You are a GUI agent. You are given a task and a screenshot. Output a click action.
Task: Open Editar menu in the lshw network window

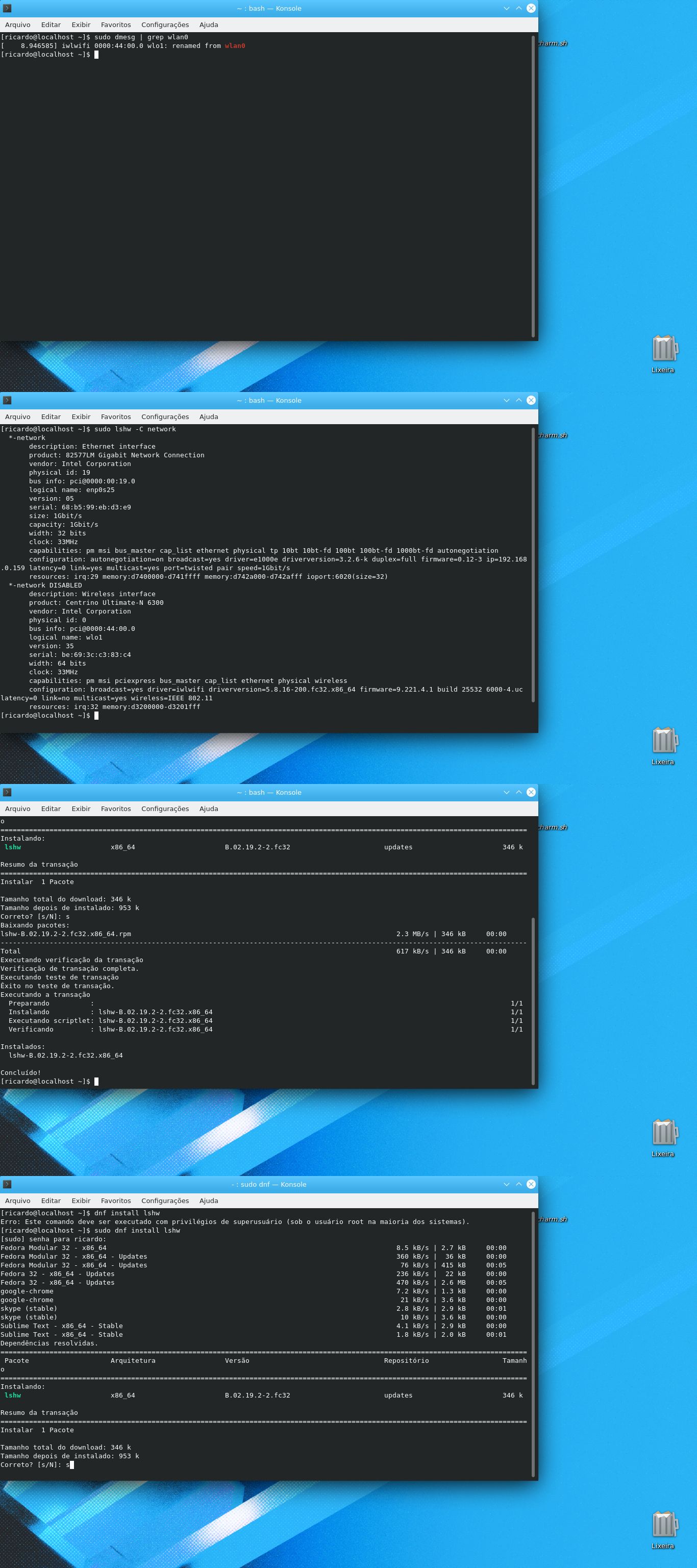pyautogui.click(x=51, y=417)
